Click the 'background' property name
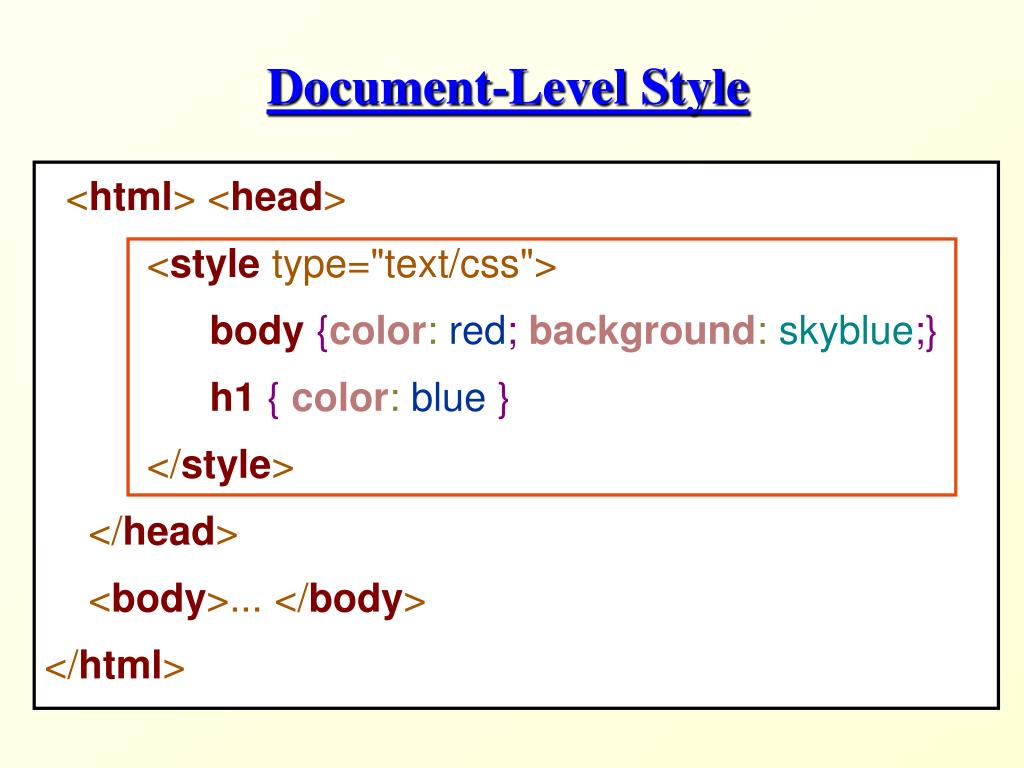1024x768 pixels. pyautogui.click(x=642, y=332)
